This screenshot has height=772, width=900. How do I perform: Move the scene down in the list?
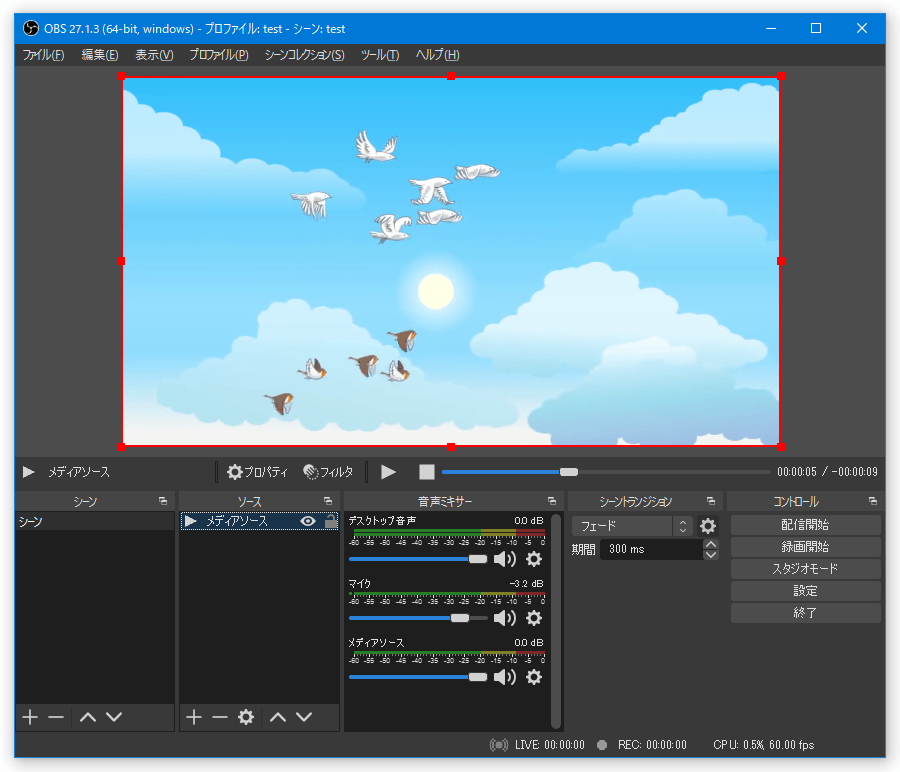[114, 717]
